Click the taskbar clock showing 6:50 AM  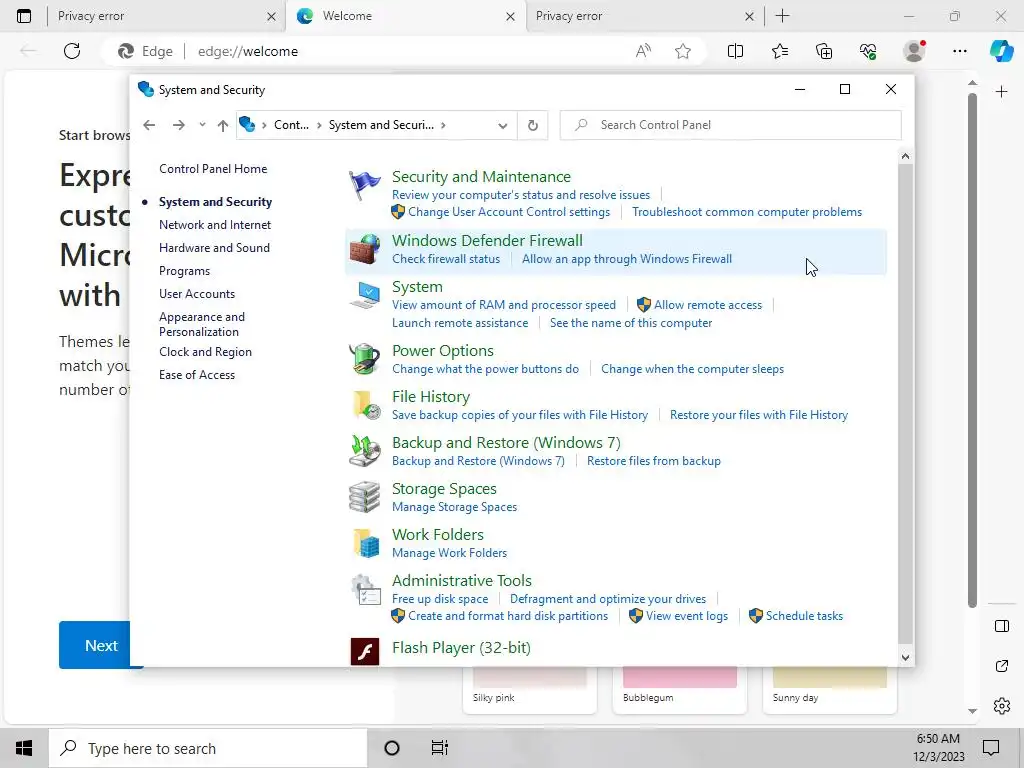pyautogui.click(x=938, y=748)
